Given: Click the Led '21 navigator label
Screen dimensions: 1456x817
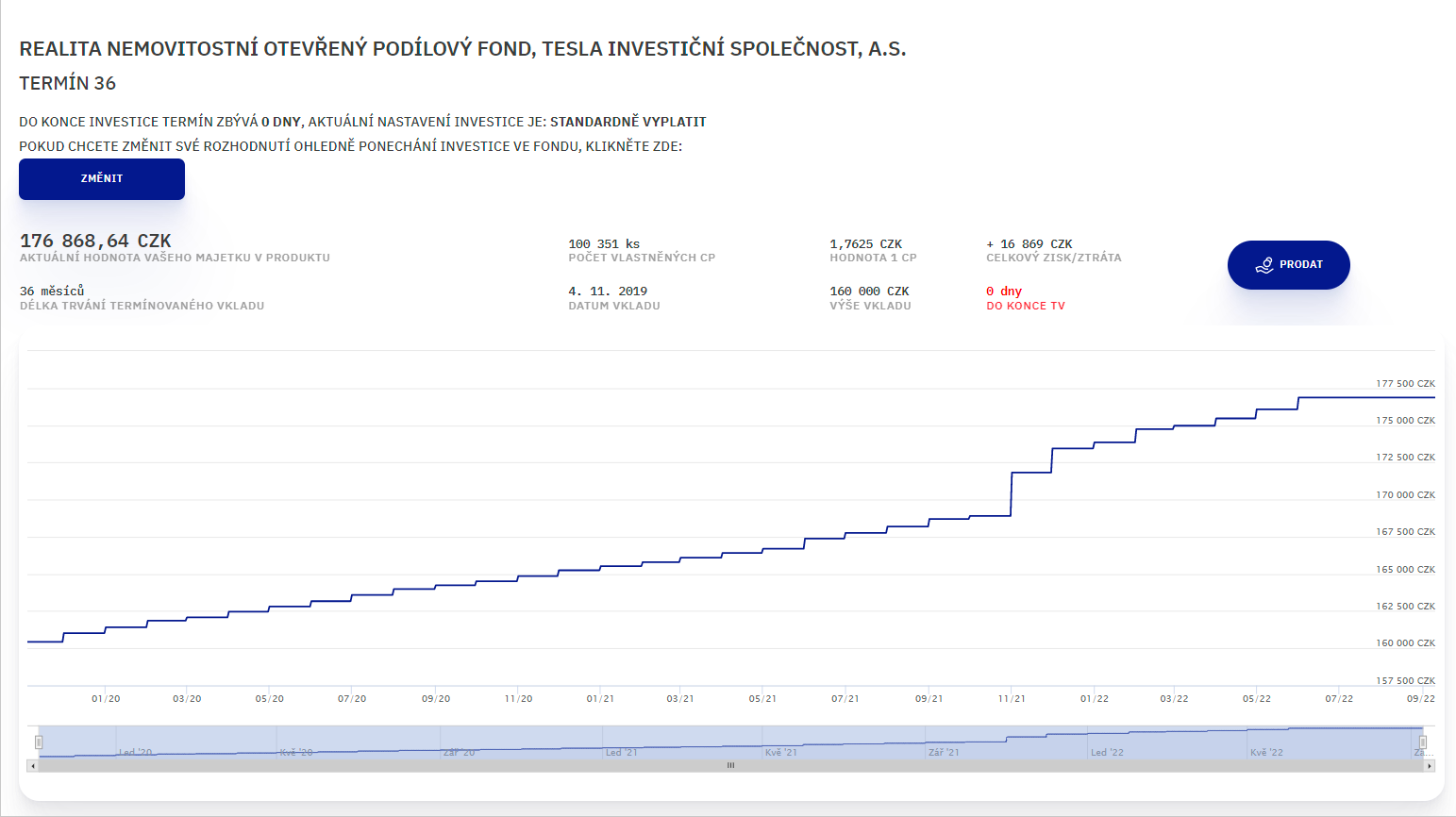Looking at the screenshot, I should [621, 753].
